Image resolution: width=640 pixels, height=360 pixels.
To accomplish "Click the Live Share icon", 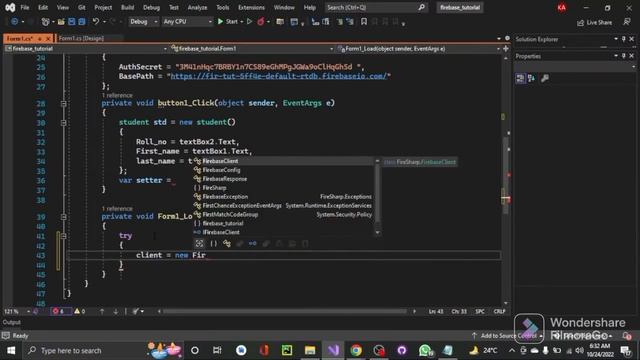I will [580, 23].
